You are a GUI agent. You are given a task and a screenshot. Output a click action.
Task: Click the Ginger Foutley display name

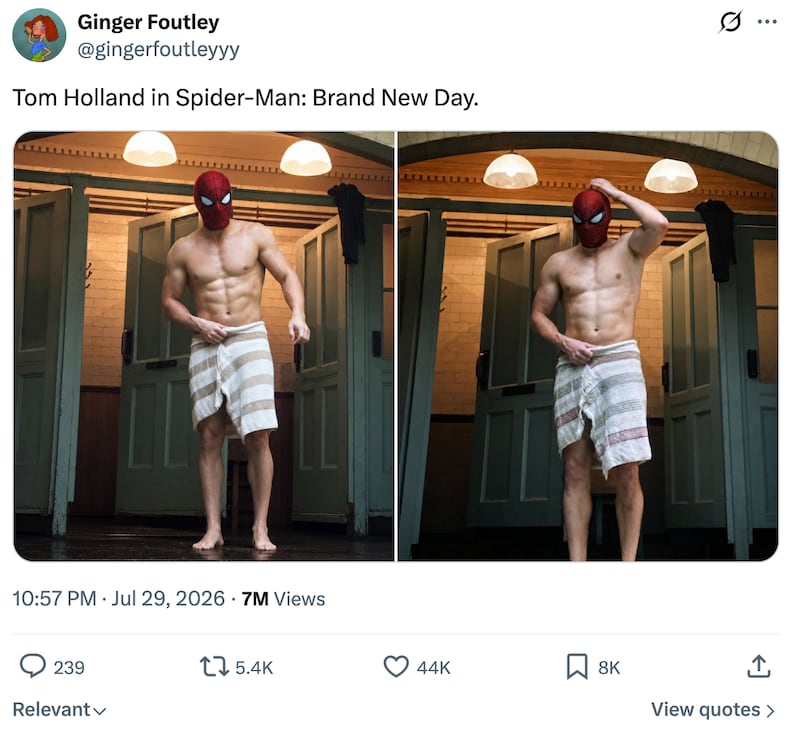tap(148, 22)
